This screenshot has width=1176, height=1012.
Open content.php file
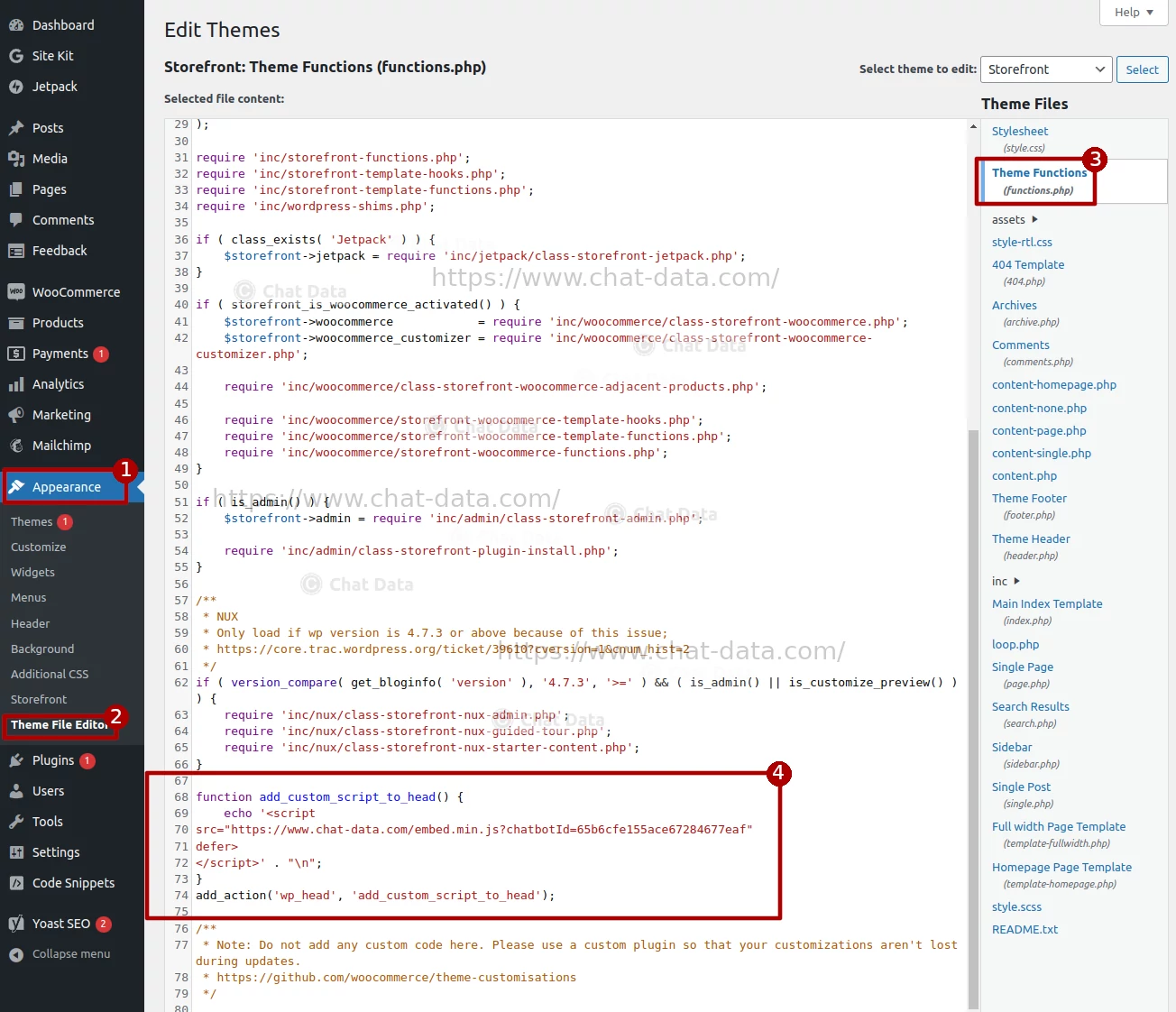(1024, 476)
